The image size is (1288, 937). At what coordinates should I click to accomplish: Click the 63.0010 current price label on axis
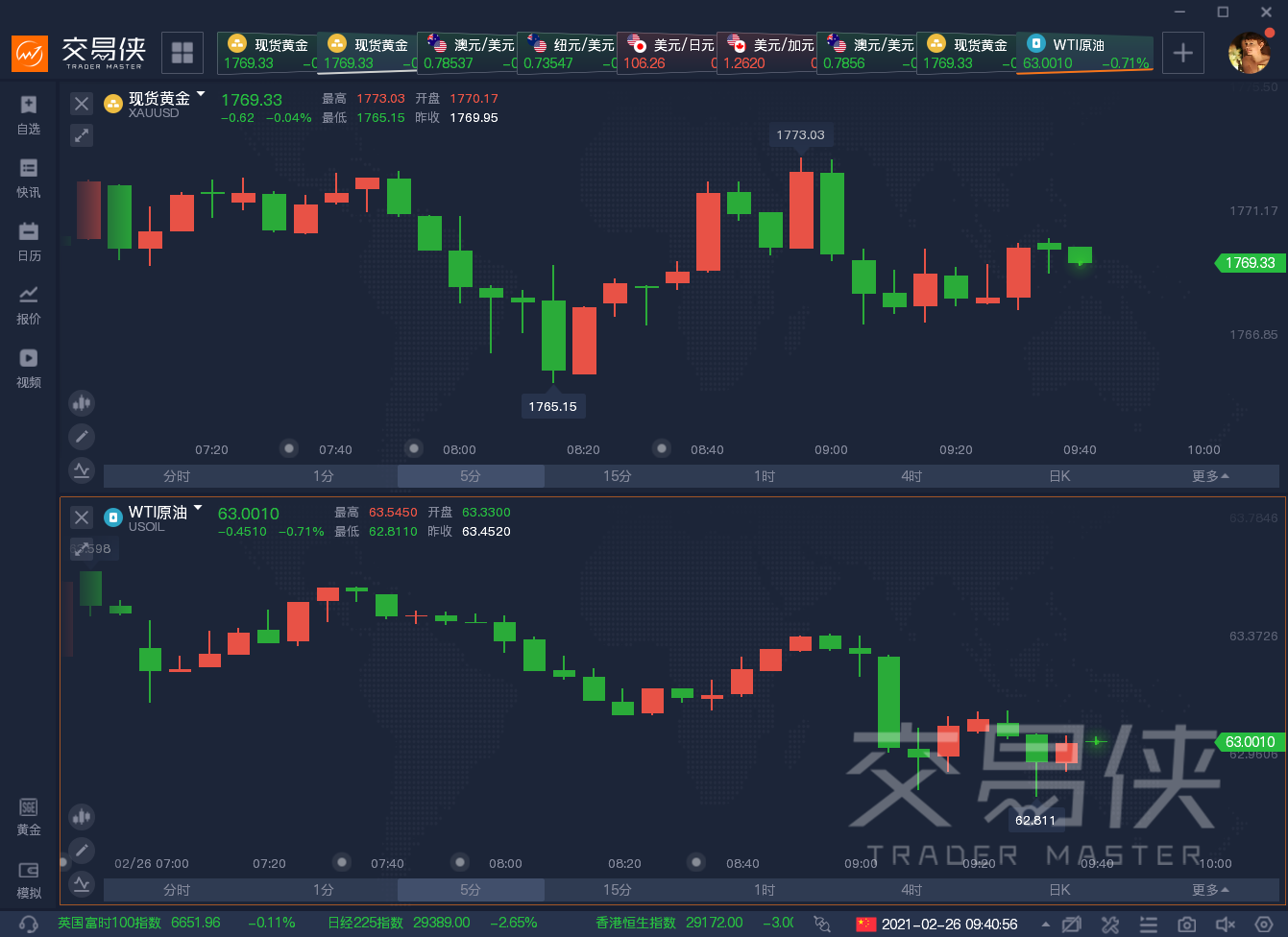pos(1249,742)
